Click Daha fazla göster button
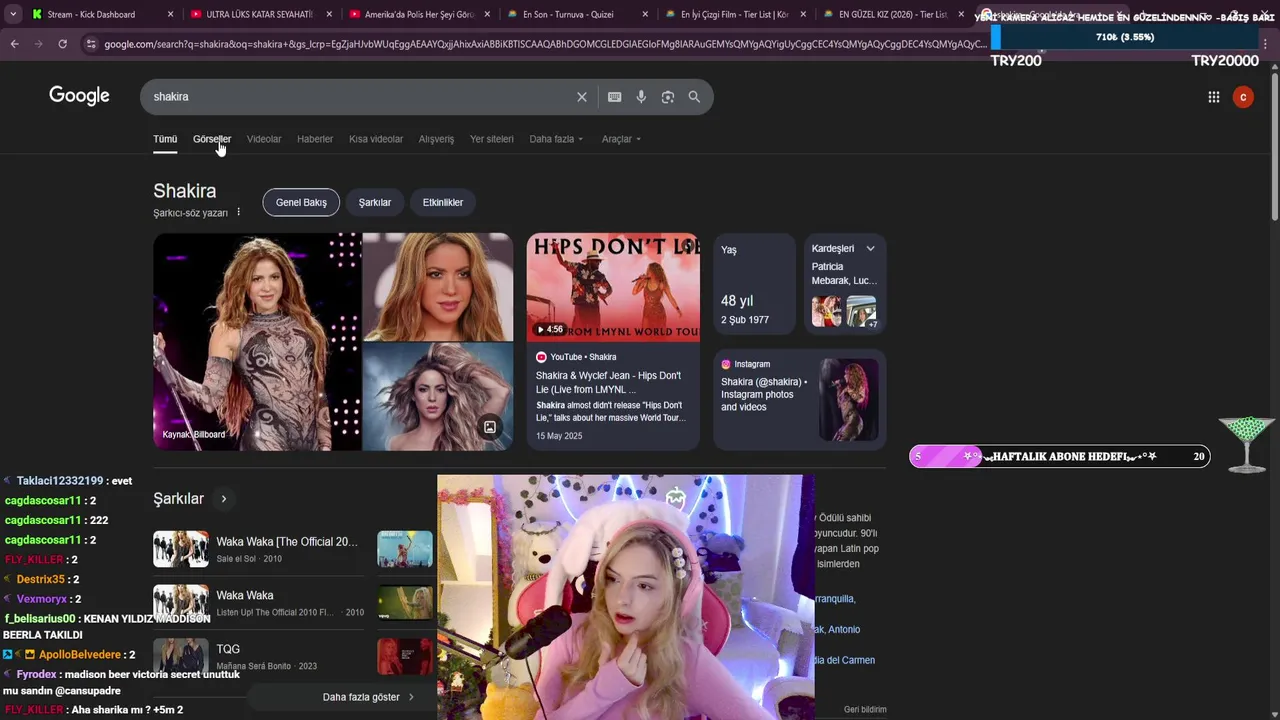 click(368, 697)
